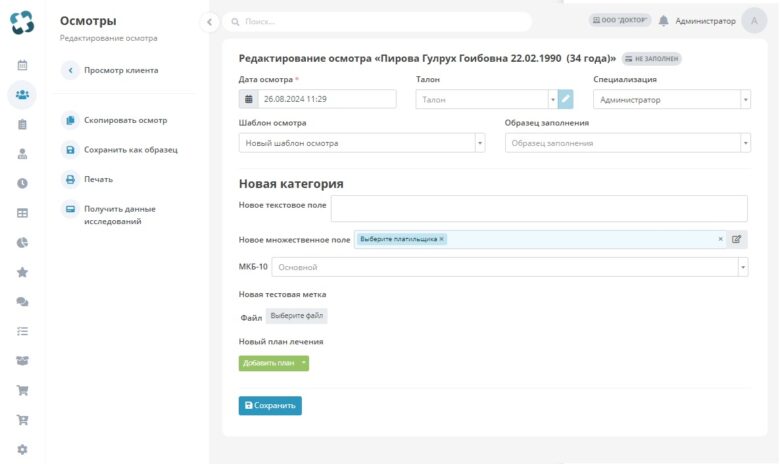Open the filled shopping cart icon
Image resolution: width=780 pixels, height=464 pixels.
(x=22, y=390)
